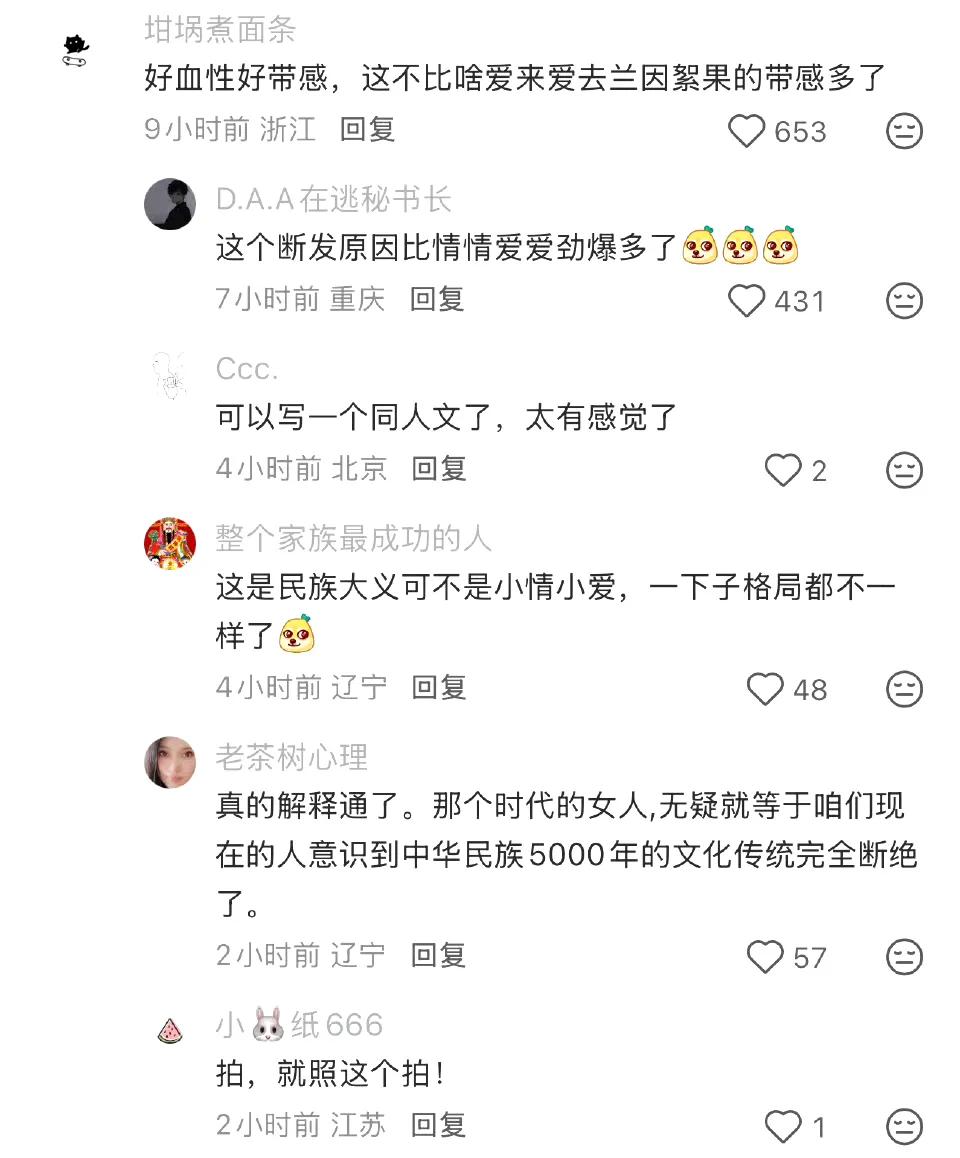View D.A.A在逃秘书长's avatar
The width and height of the screenshot is (960, 1158).
click(170, 204)
